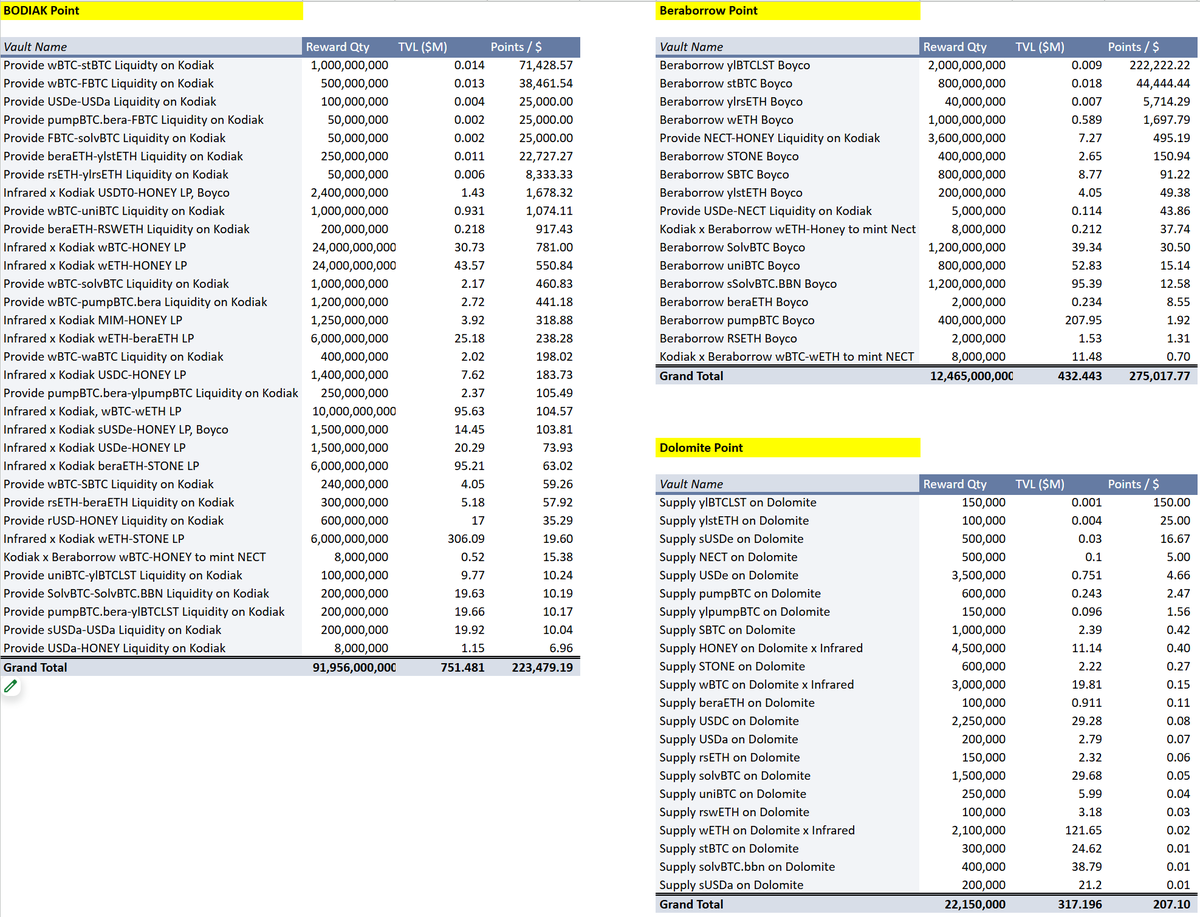
Task: Select 'Infrared x Kodiak USDT0-HONEY LP, Boyco' cell
Action: pyautogui.click(x=116, y=193)
